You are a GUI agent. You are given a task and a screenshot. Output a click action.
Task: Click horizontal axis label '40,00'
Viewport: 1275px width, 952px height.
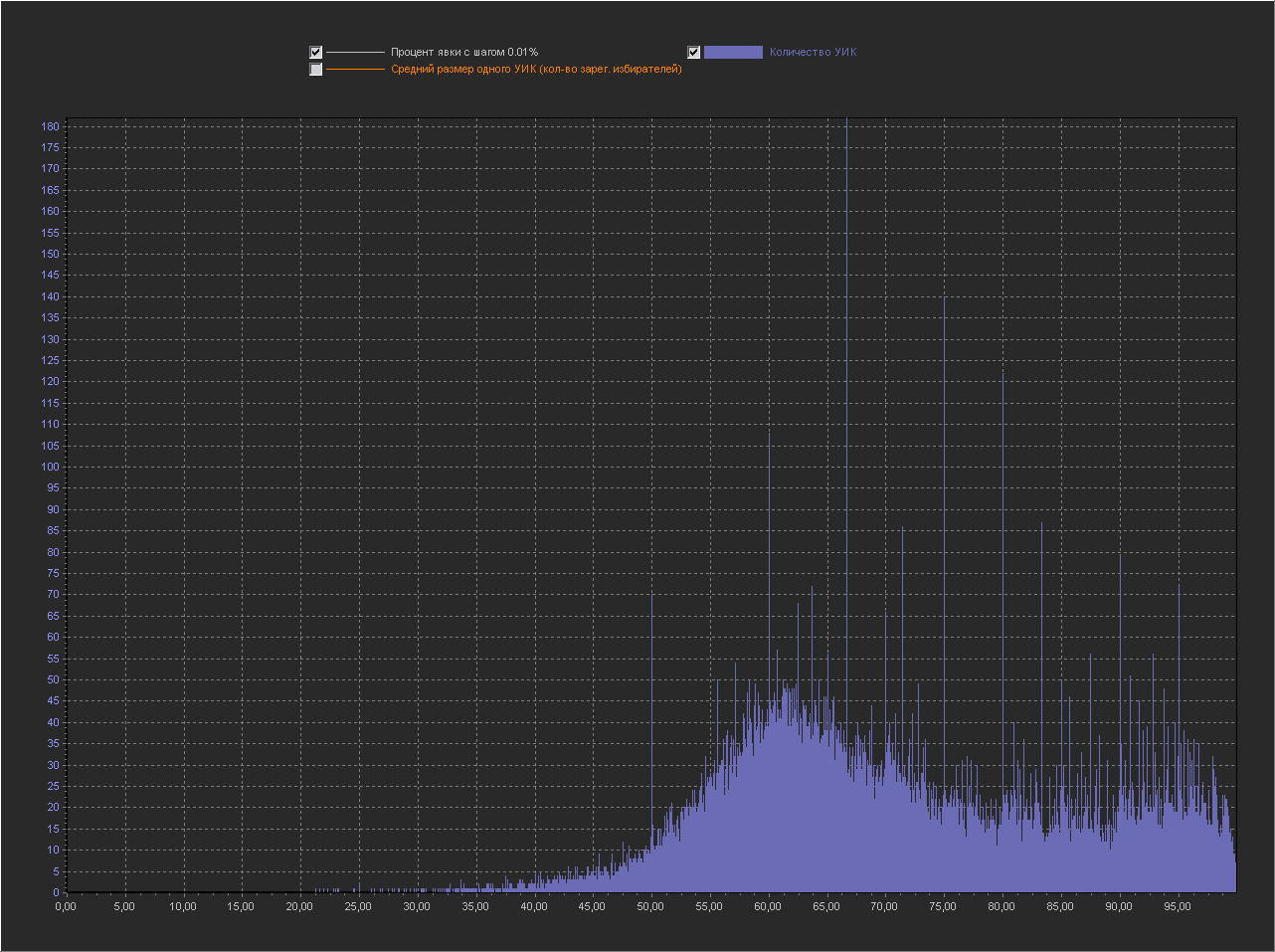[x=534, y=906]
